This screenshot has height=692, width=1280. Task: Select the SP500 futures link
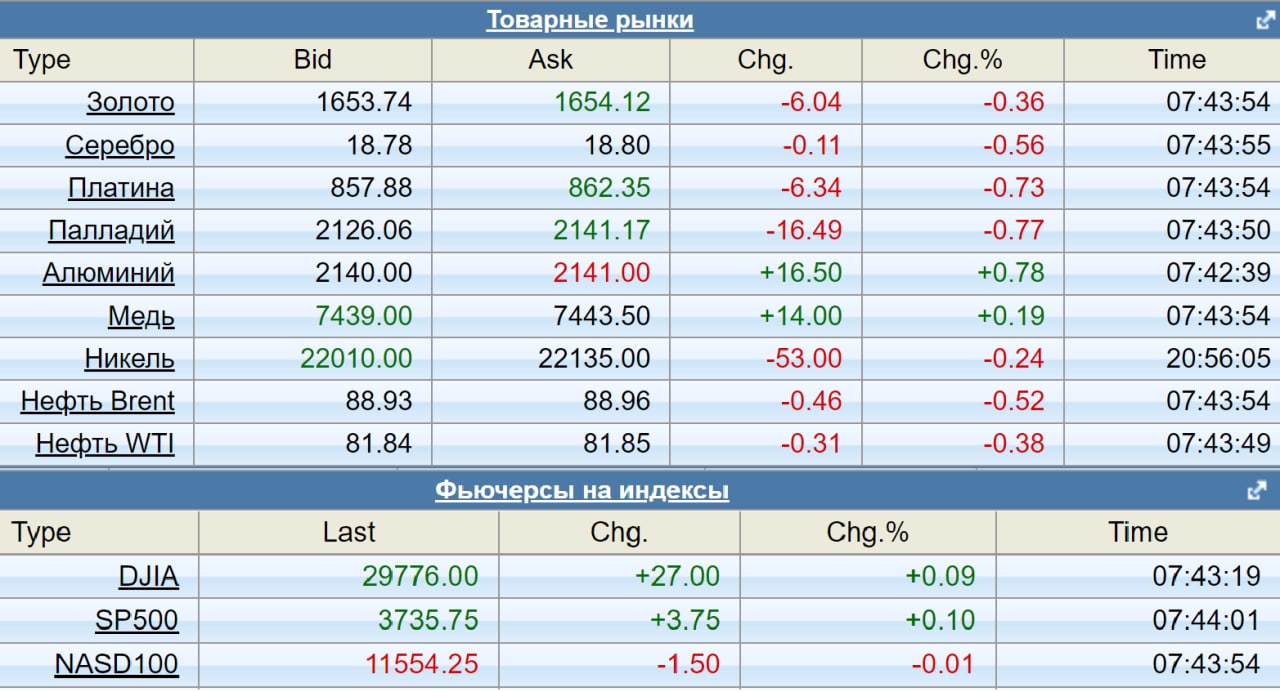[x=136, y=620]
